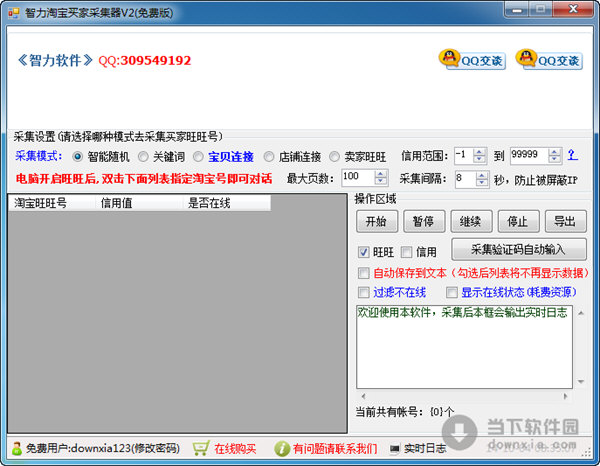Image resolution: width=600 pixels, height=466 pixels.
Task: Click the 《智力软件》 title text
Action: (x=55, y=60)
